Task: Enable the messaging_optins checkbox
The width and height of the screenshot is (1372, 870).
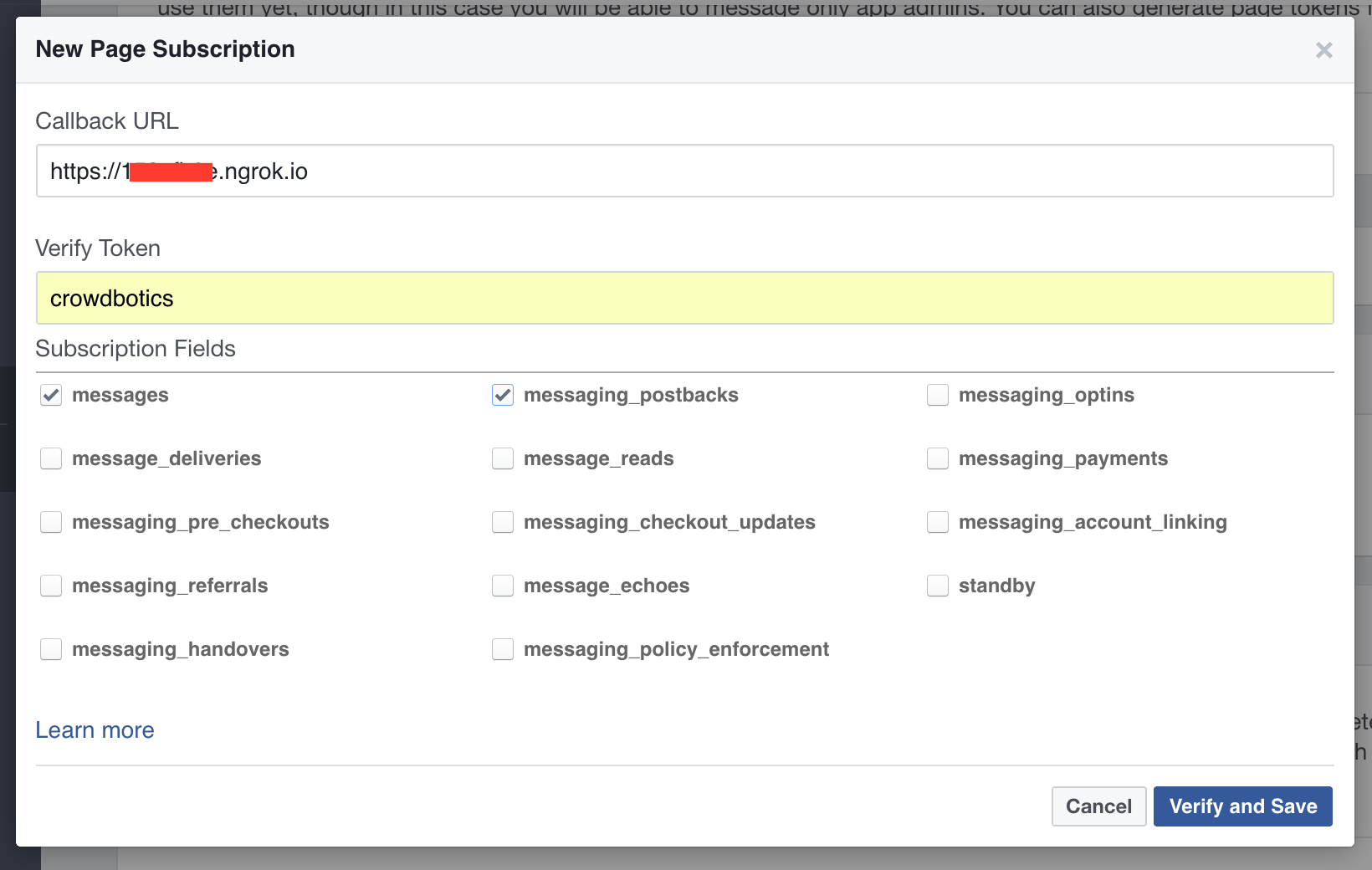Action: pyautogui.click(x=938, y=395)
